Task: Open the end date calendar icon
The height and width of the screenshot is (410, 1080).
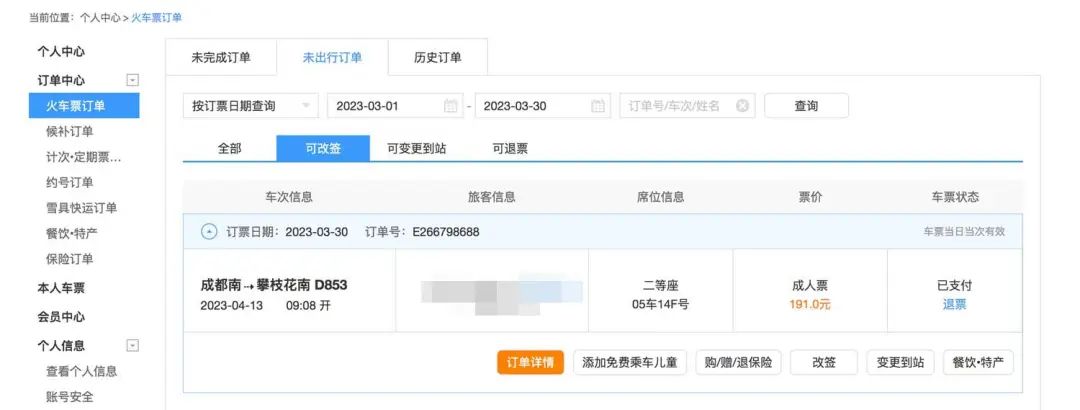Action: (598, 106)
